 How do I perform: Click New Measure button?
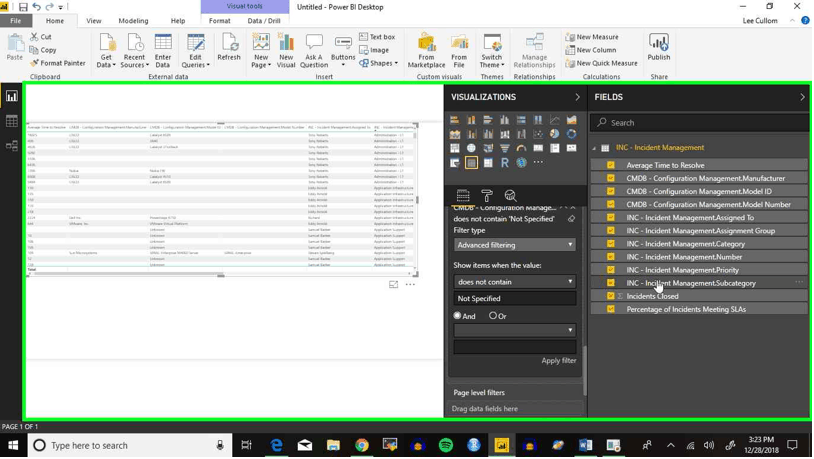pos(592,37)
